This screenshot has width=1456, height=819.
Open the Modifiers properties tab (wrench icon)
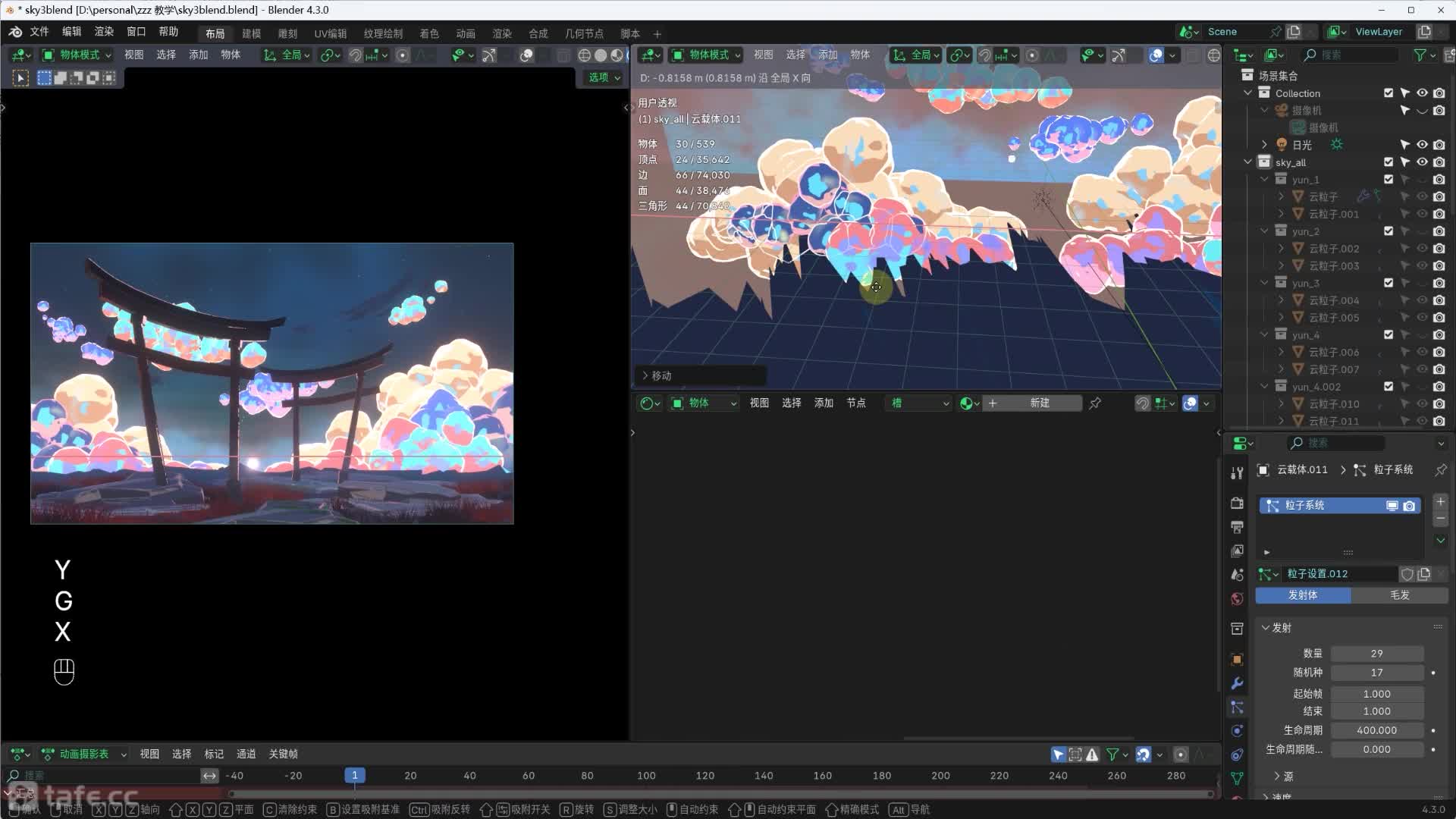[1237, 683]
